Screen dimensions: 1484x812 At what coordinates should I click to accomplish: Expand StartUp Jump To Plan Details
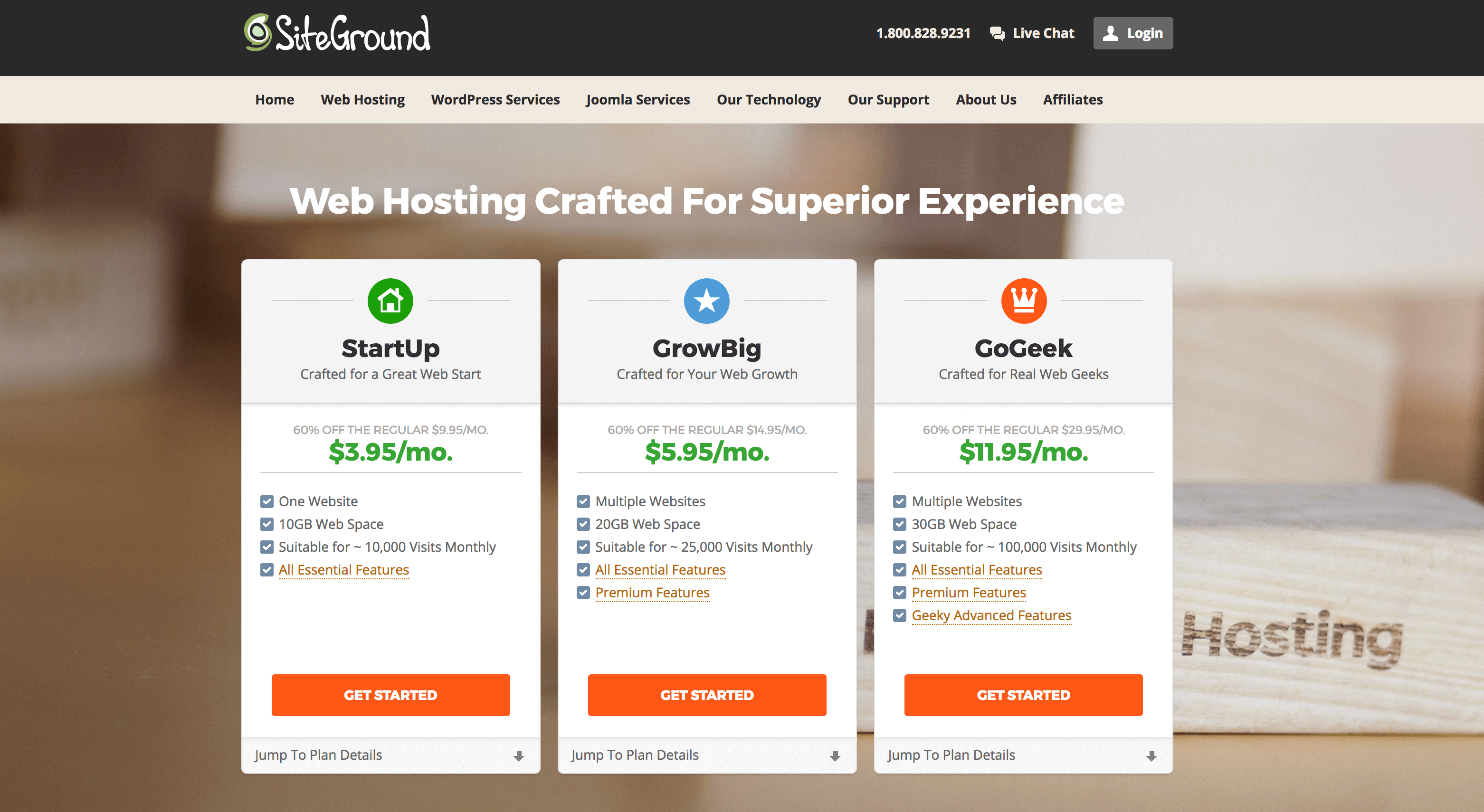319,755
